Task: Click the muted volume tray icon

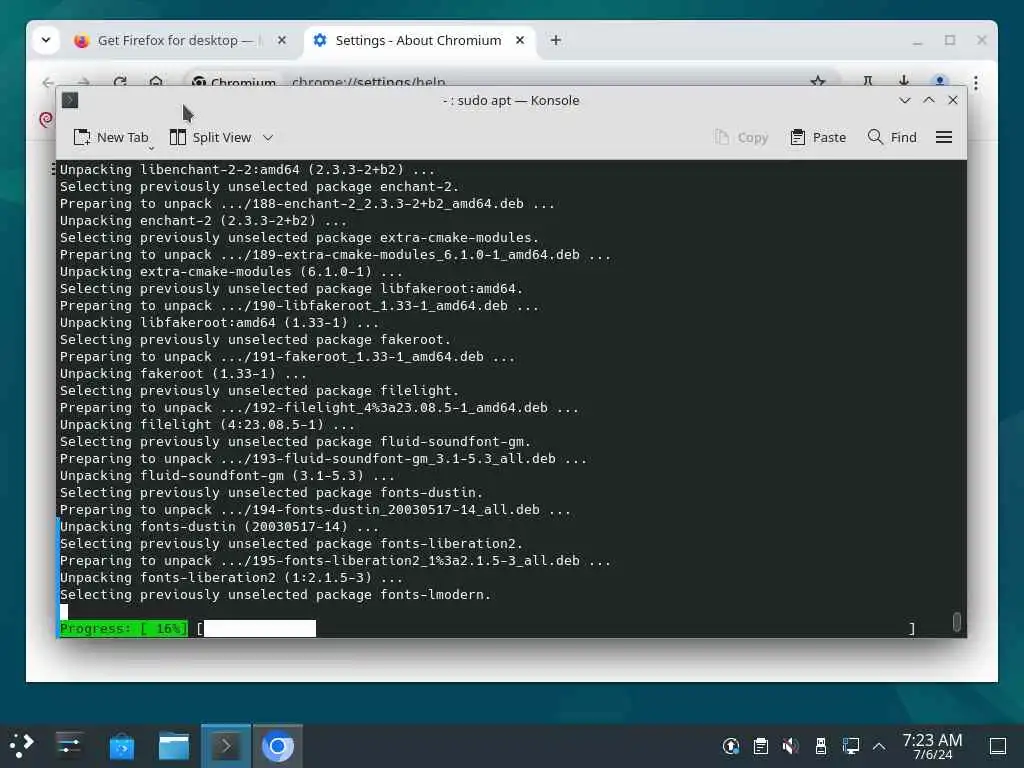Action: click(x=790, y=746)
